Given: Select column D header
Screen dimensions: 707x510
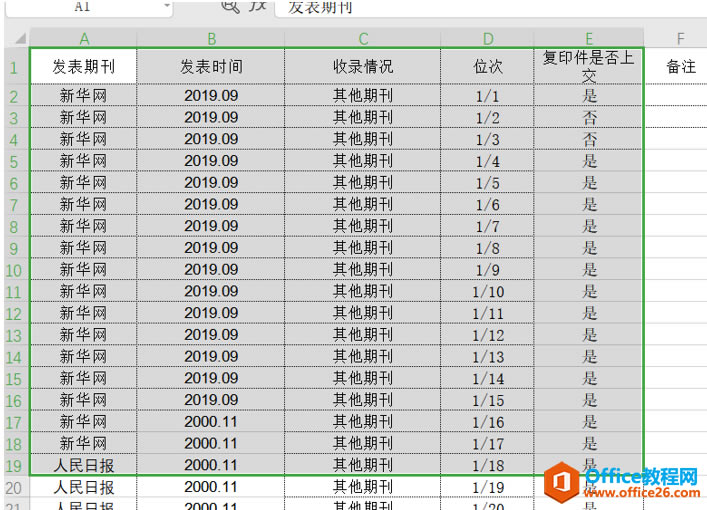Looking at the screenshot, I should click(x=487, y=39).
